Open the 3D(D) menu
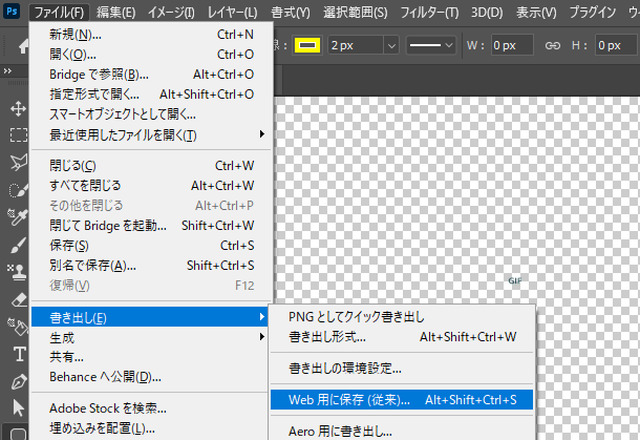The image size is (640, 440). point(487,13)
